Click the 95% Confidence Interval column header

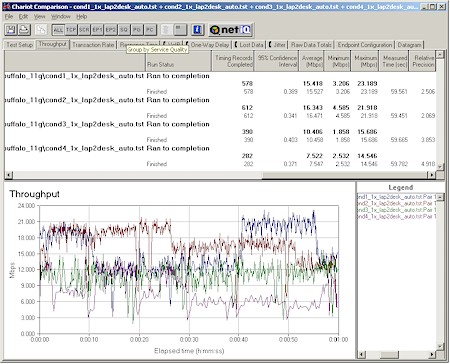(277, 61)
